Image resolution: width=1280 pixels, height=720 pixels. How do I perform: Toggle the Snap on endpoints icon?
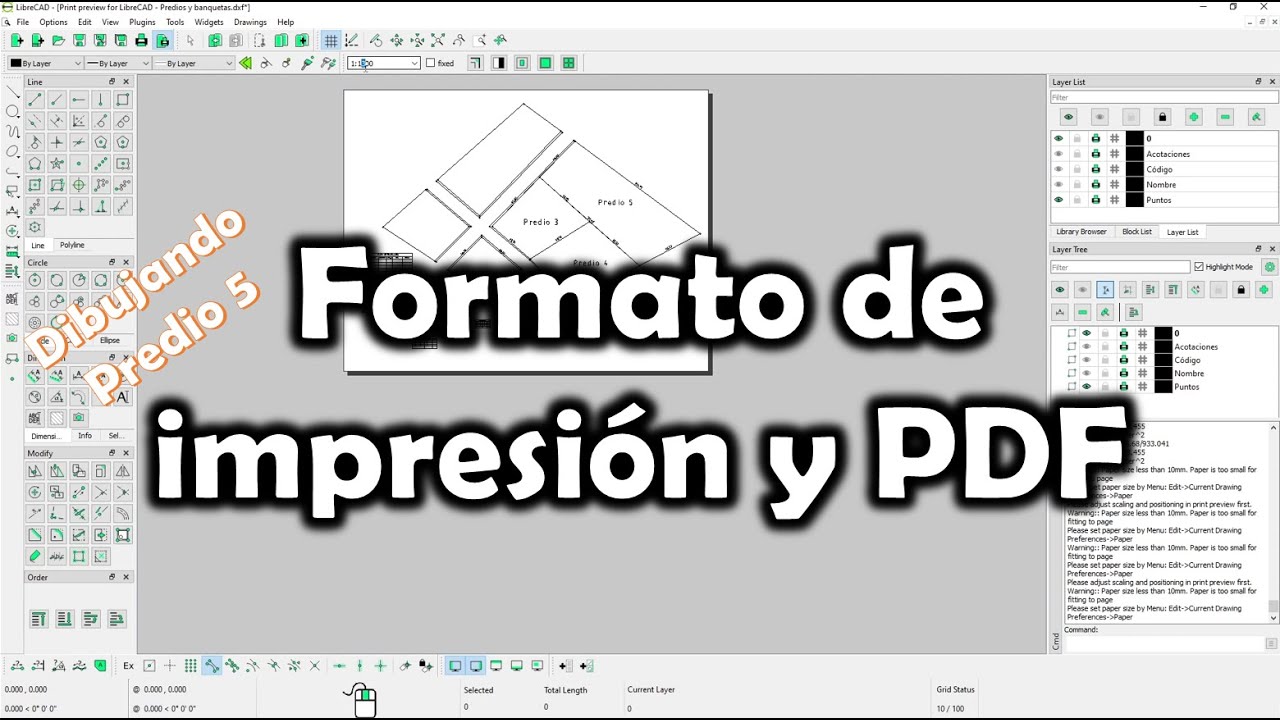(211, 665)
